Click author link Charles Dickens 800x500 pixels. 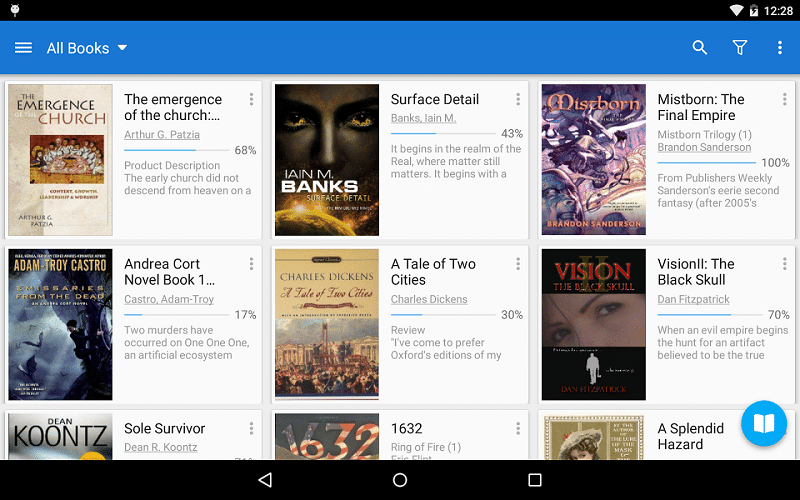[429, 299]
